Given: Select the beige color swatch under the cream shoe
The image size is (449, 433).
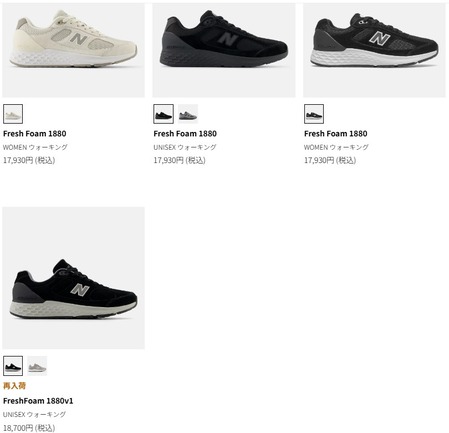Looking at the screenshot, I should point(13,114).
